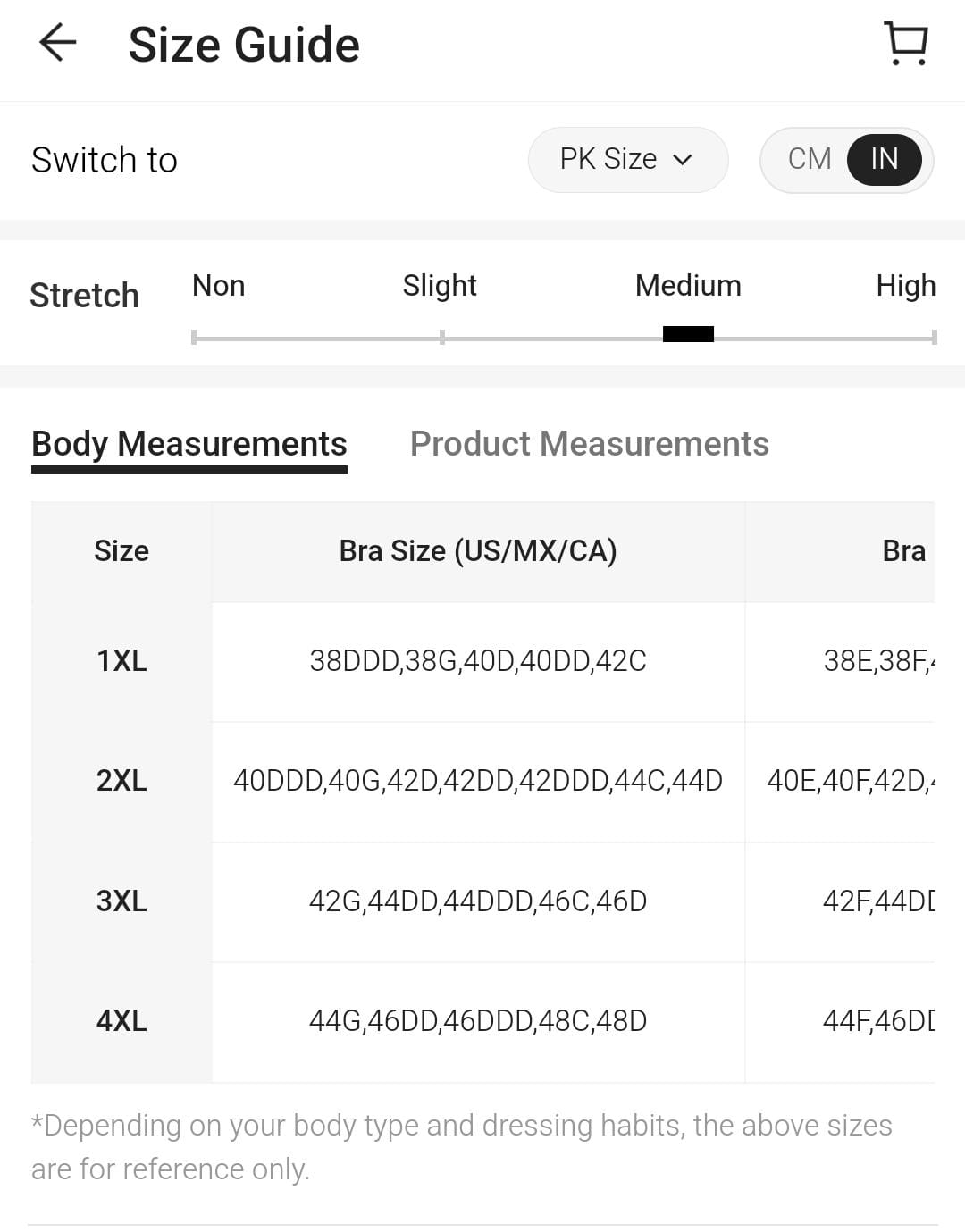
Task: Click the PK Size chevron arrow
Action: [x=684, y=160]
